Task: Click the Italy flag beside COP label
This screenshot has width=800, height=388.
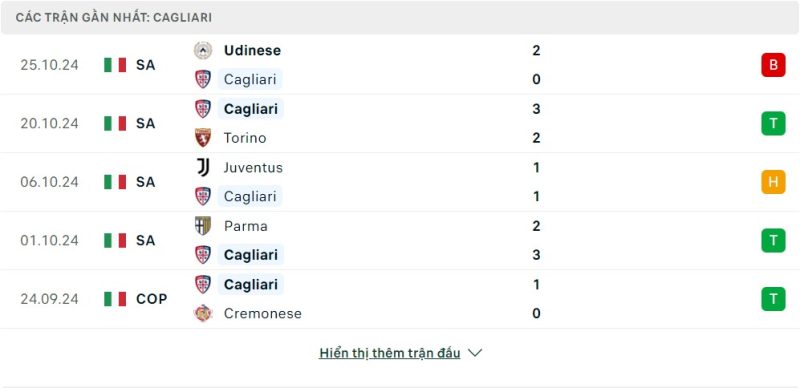Action: (115, 299)
